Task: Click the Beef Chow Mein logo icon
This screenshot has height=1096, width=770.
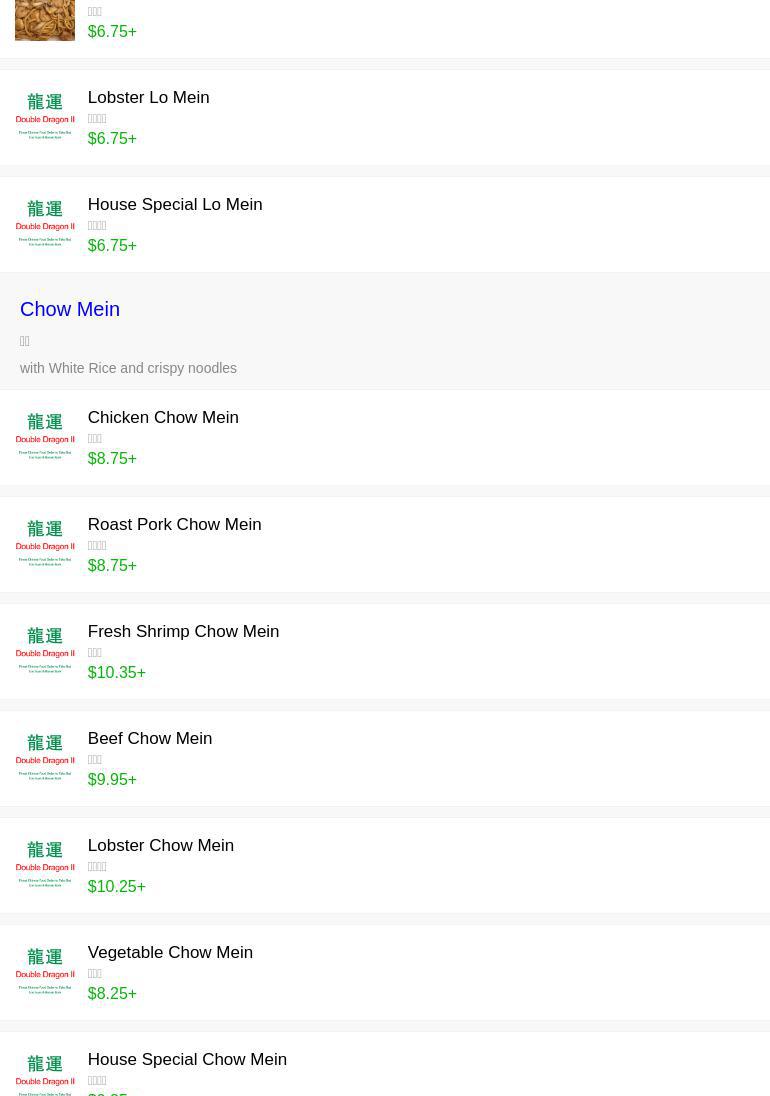Action: [45, 758]
